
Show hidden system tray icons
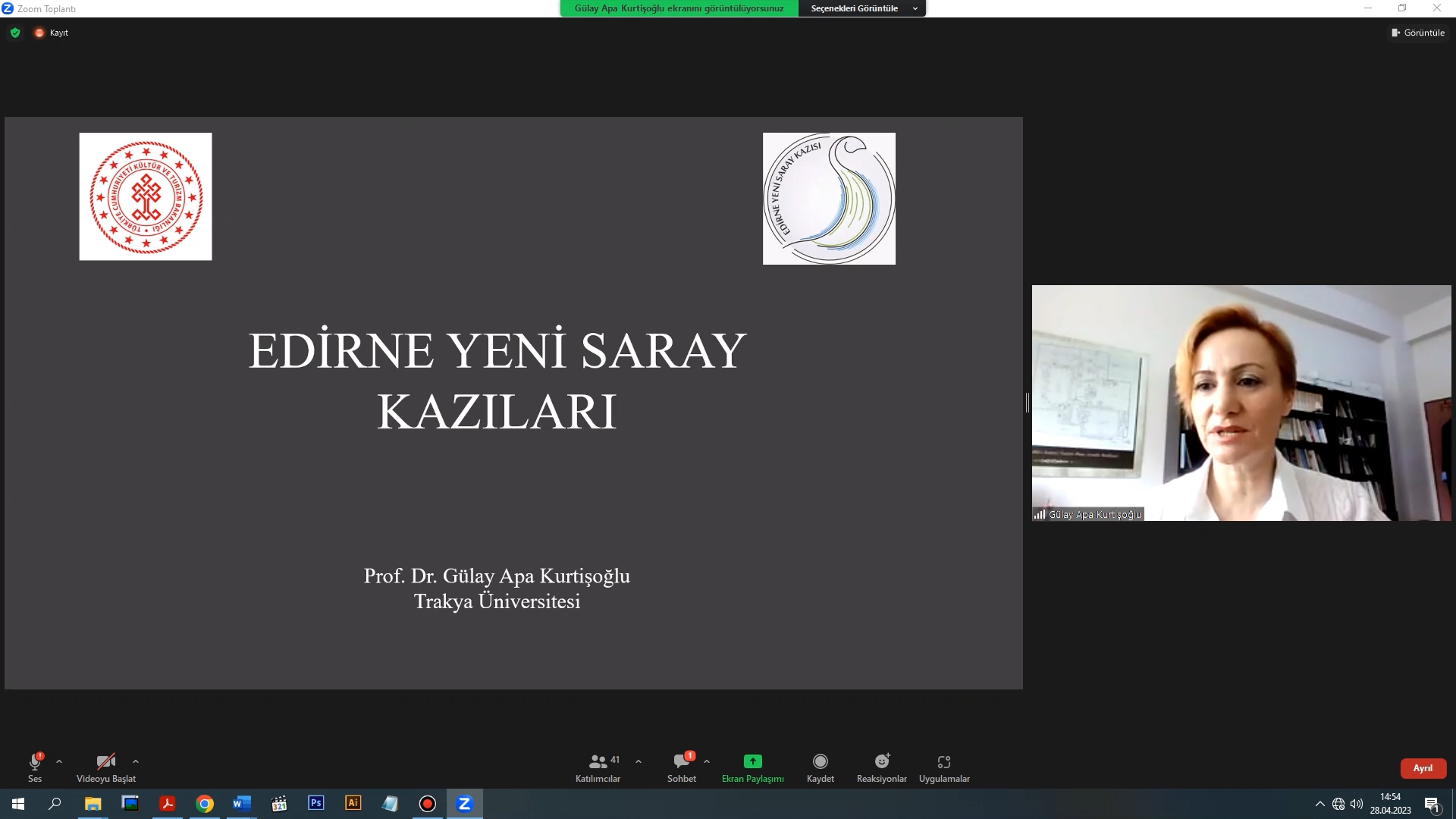(x=1320, y=804)
